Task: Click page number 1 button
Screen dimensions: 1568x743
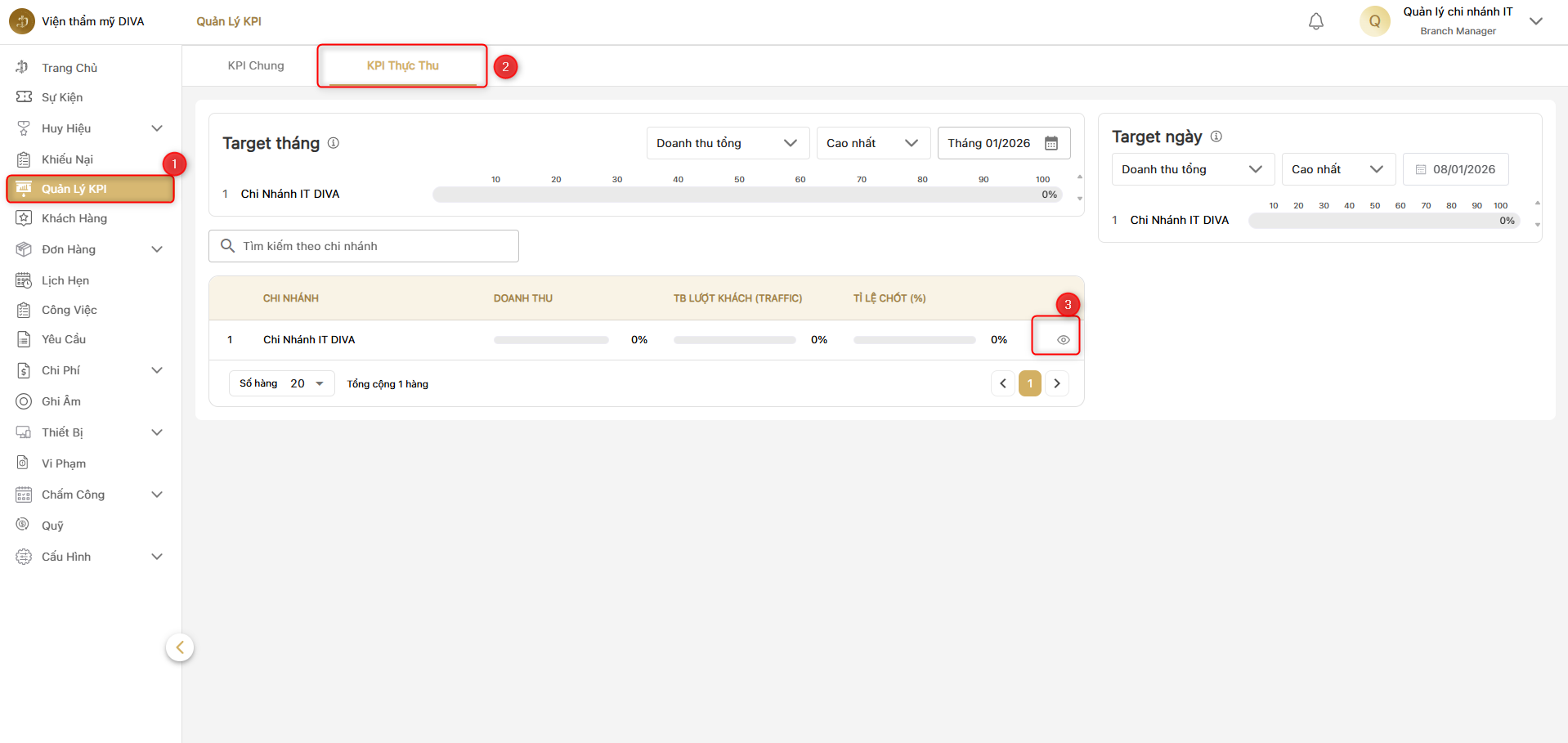Action: pos(1029,383)
